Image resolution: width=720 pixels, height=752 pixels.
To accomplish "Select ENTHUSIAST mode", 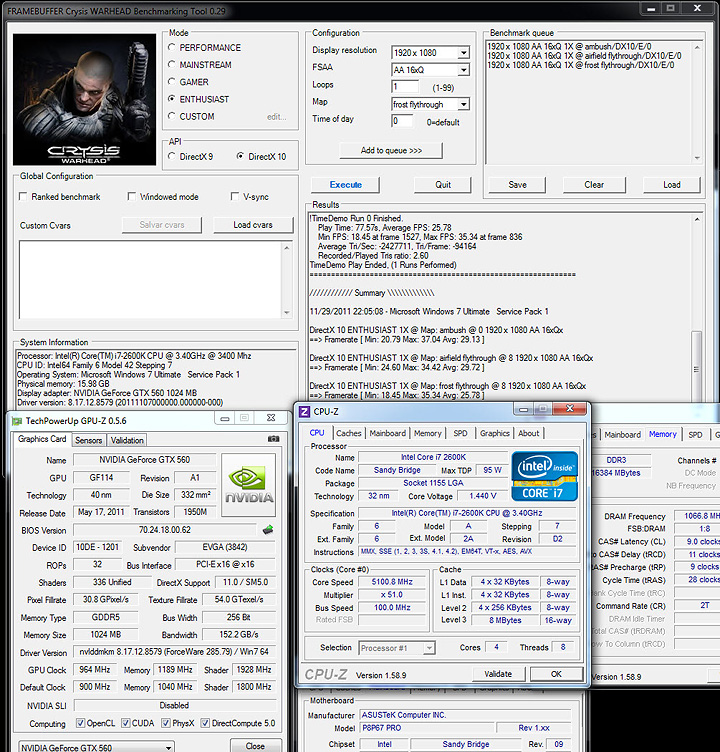I will (x=172, y=99).
